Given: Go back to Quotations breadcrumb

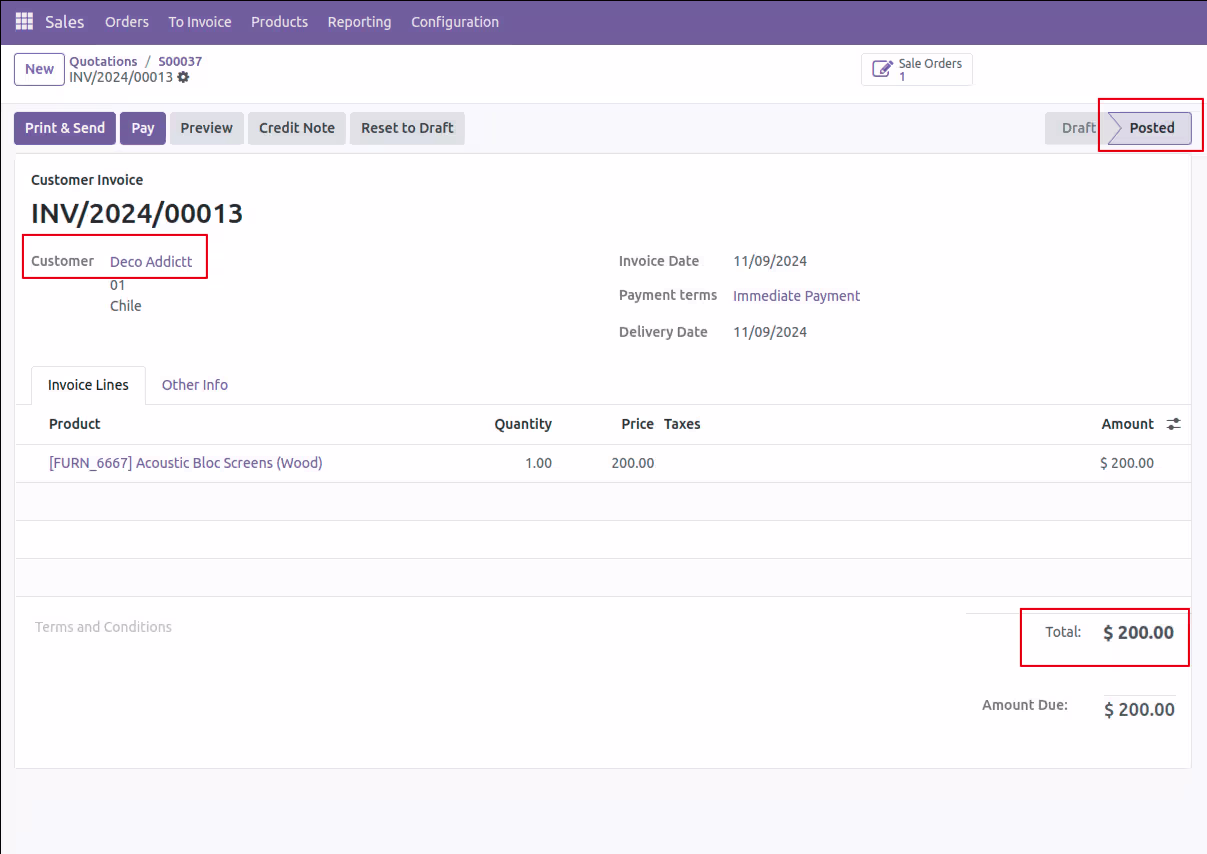Looking at the screenshot, I should pos(103,61).
